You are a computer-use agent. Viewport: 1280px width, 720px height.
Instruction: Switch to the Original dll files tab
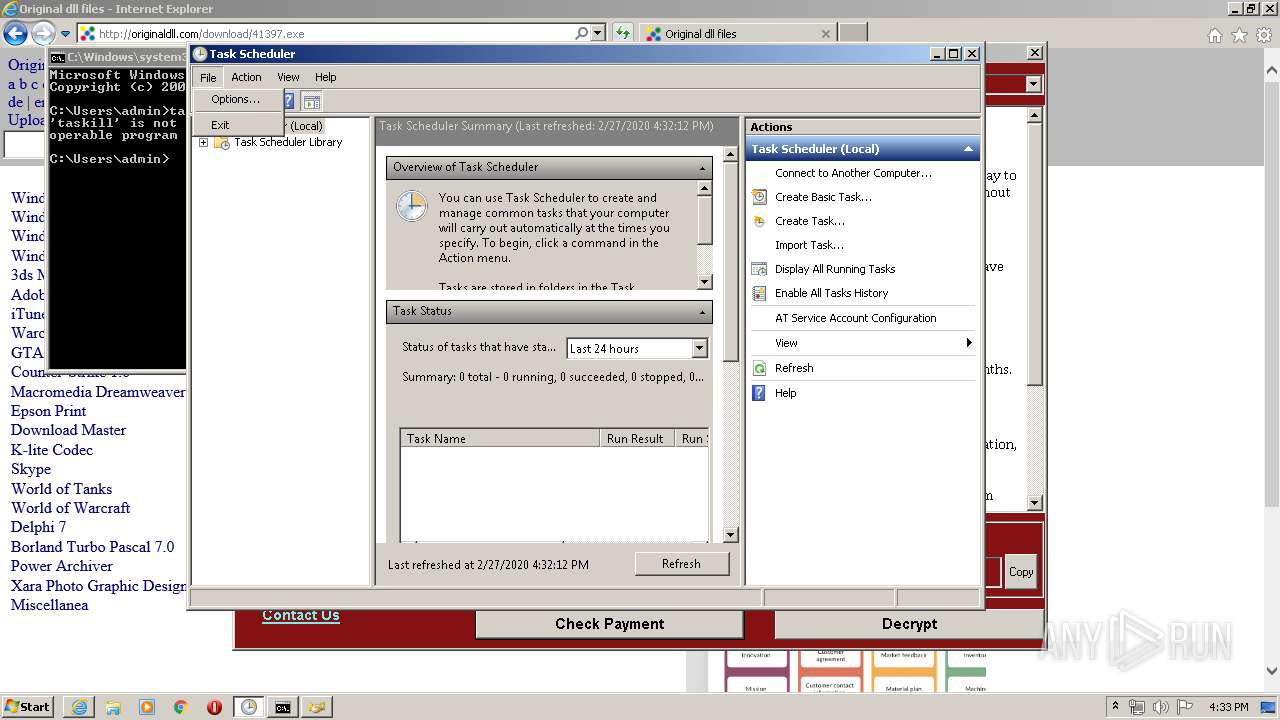point(738,33)
